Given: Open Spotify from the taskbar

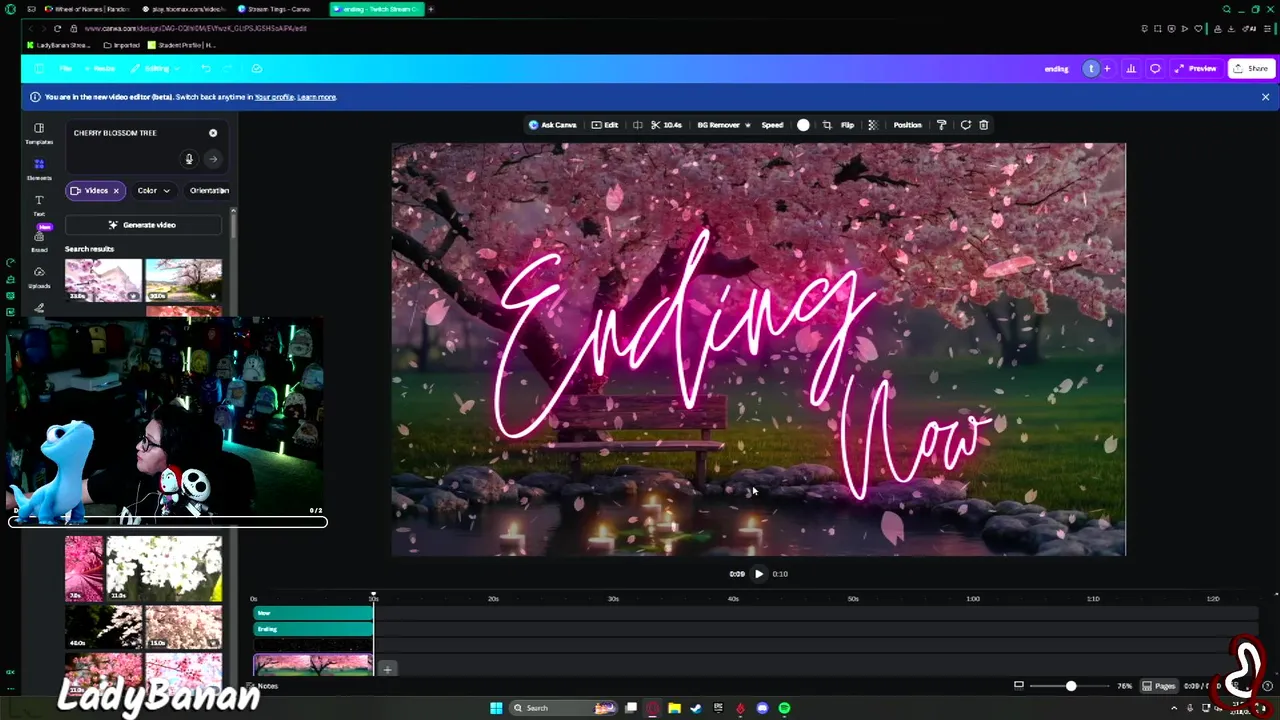Looking at the screenshot, I should pos(784,708).
